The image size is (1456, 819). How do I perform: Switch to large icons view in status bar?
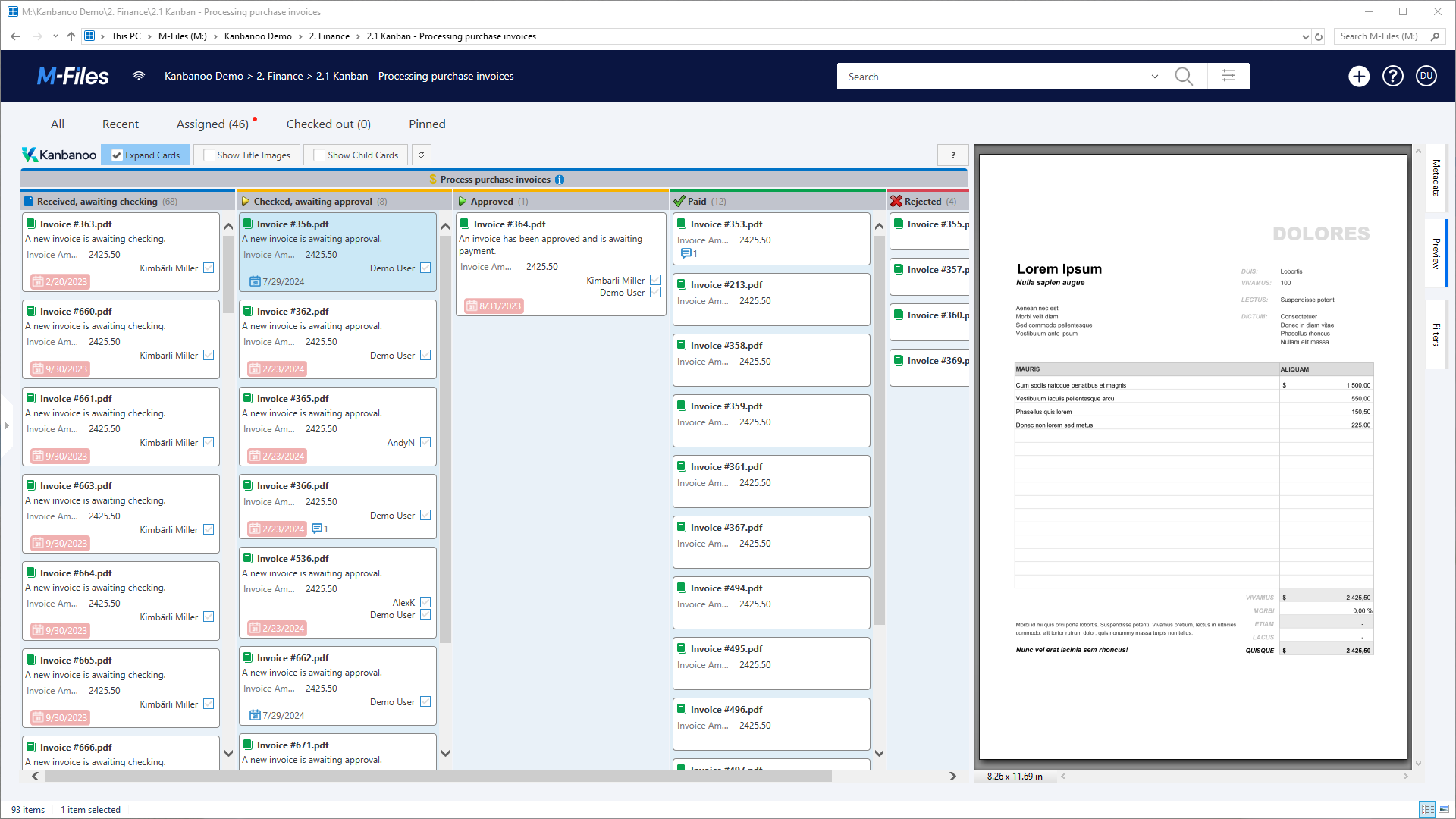coord(1444,809)
